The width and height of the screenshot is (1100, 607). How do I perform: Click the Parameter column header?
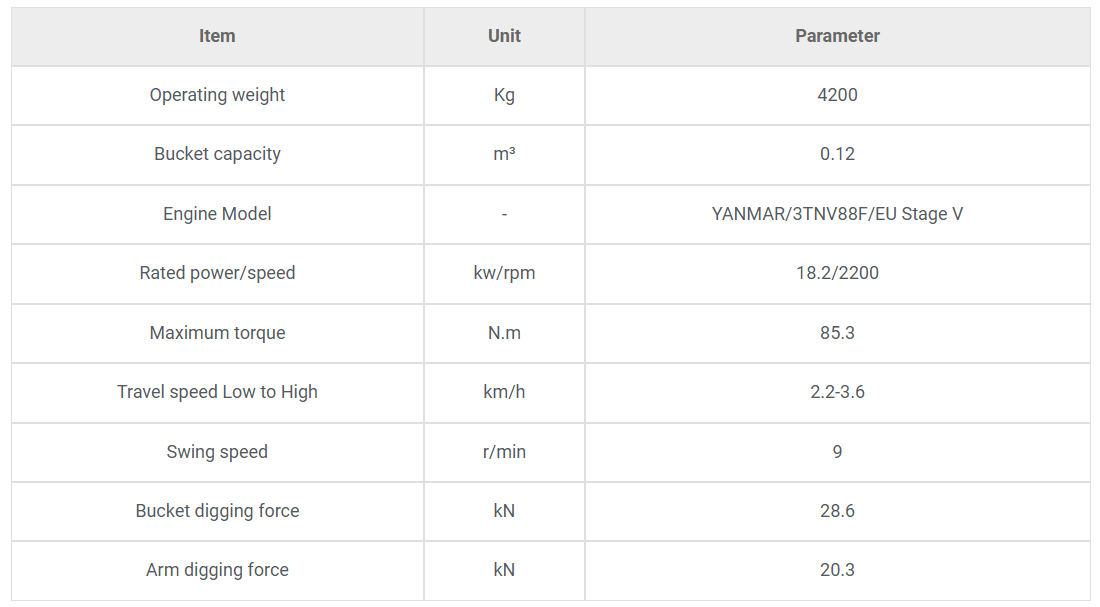point(837,36)
